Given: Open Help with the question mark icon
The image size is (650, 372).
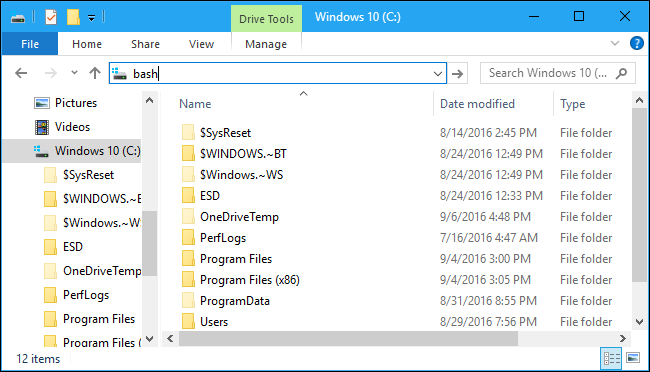Looking at the screenshot, I should coord(636,43).
